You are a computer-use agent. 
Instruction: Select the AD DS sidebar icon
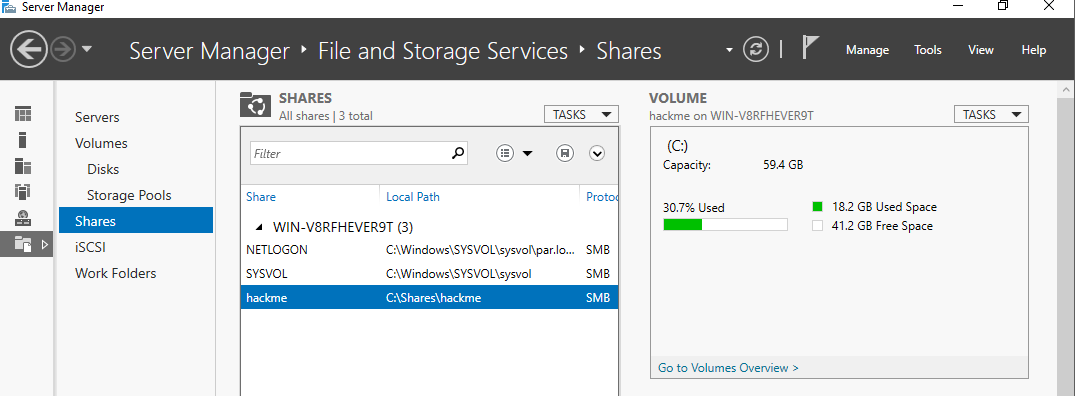click(x=23, y=192)
